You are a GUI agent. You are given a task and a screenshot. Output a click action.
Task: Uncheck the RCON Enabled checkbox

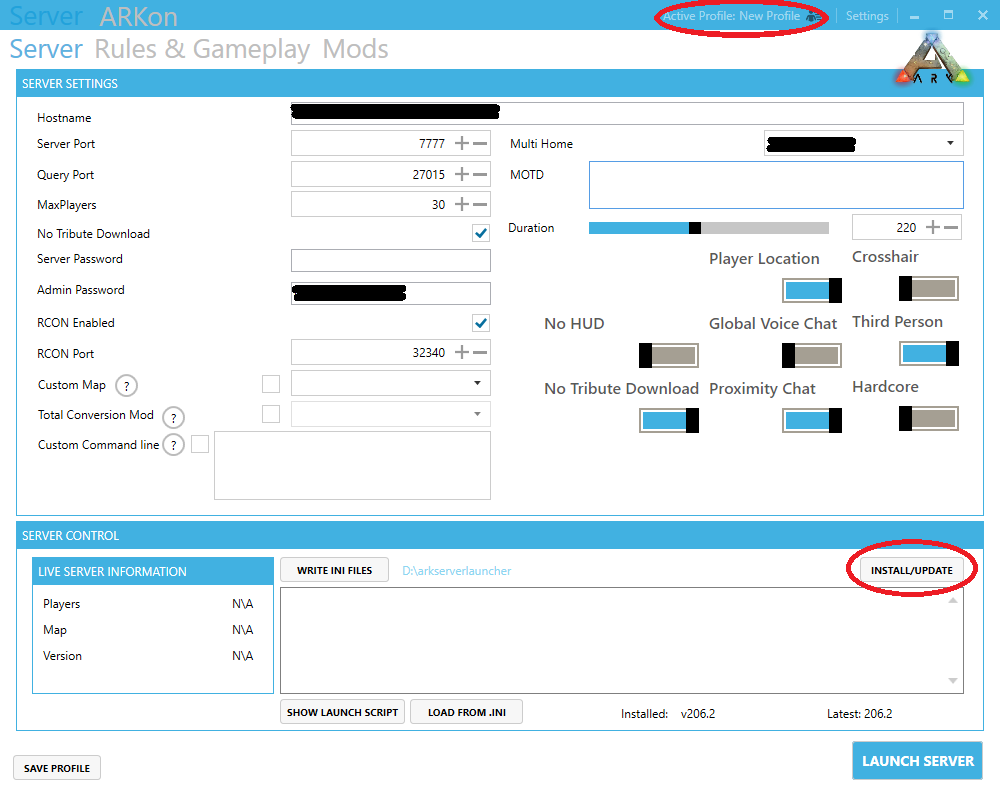pyautogui.click(x=481, y=323)
